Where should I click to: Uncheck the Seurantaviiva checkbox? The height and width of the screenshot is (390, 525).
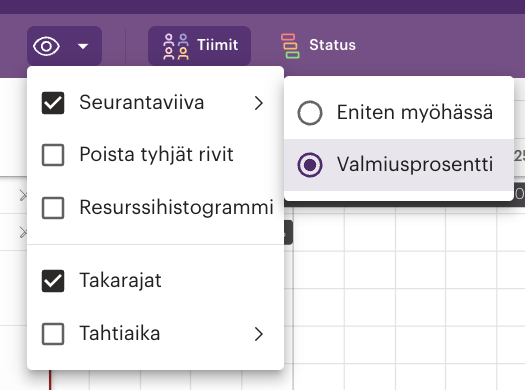pos(53,103)
